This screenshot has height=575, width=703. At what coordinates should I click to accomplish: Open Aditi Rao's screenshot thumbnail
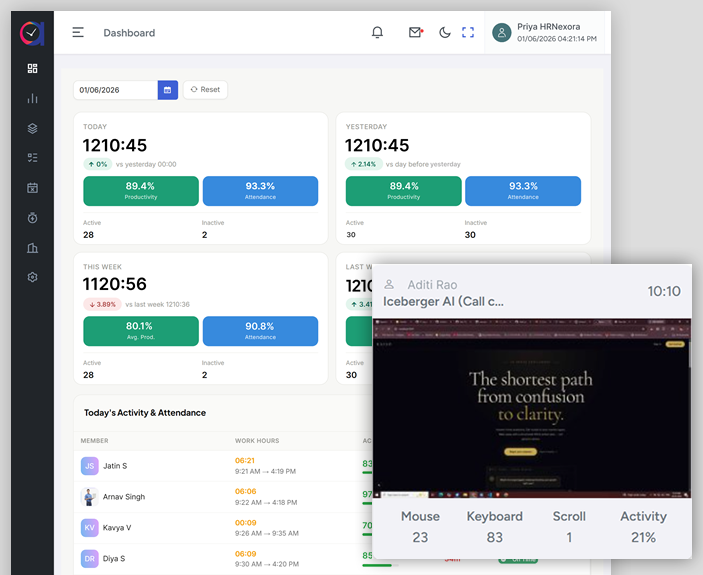(532, 408)
